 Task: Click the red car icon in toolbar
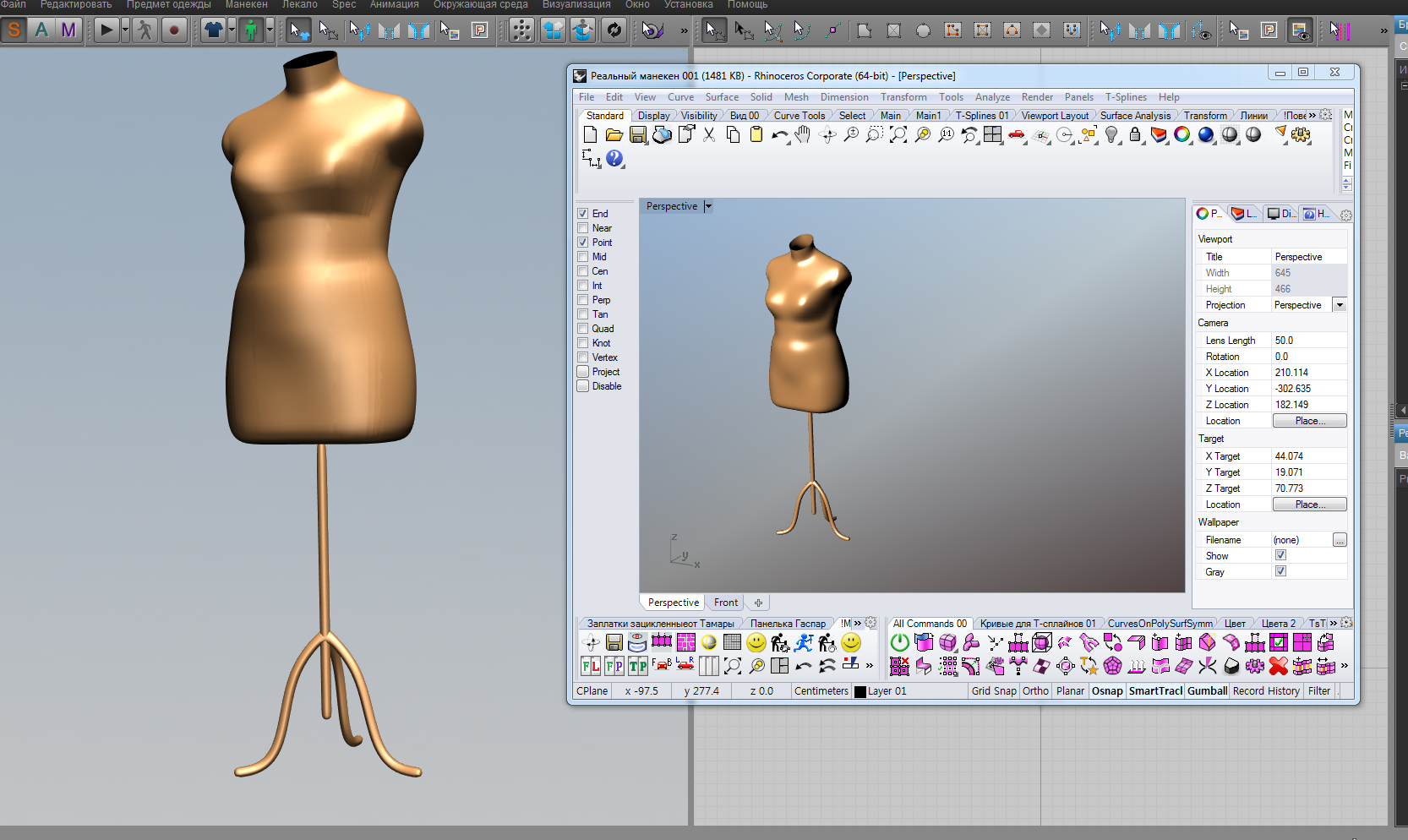coord(1017,135)
